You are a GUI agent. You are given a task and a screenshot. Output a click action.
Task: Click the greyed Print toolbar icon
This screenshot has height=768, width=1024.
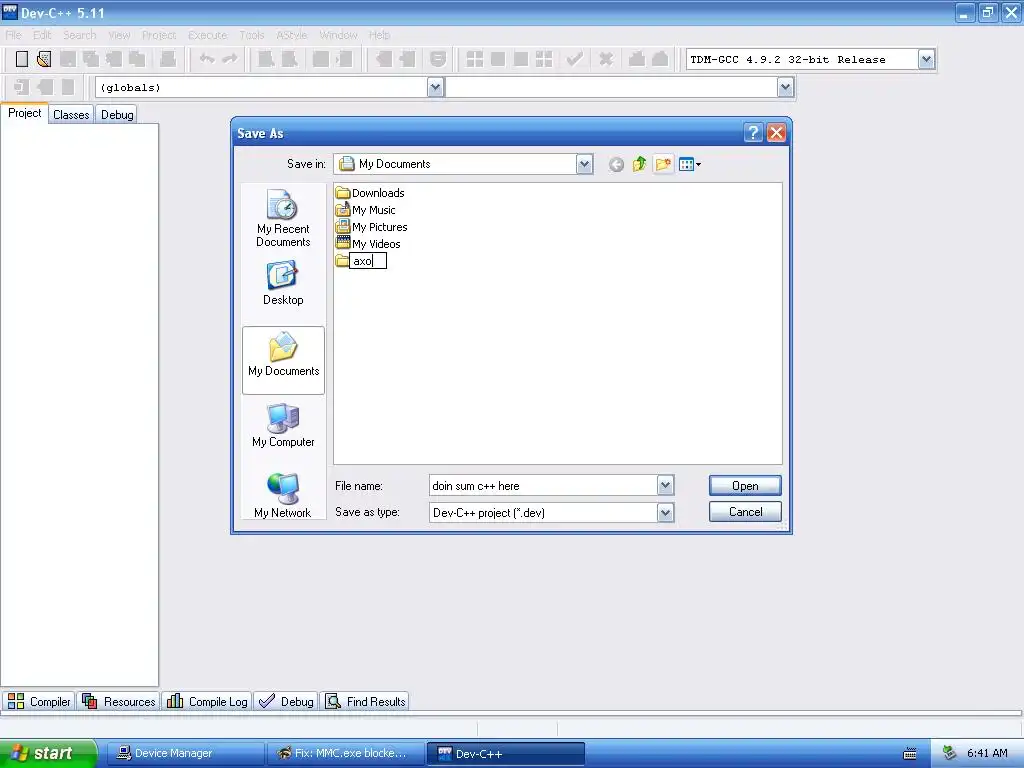168,59
